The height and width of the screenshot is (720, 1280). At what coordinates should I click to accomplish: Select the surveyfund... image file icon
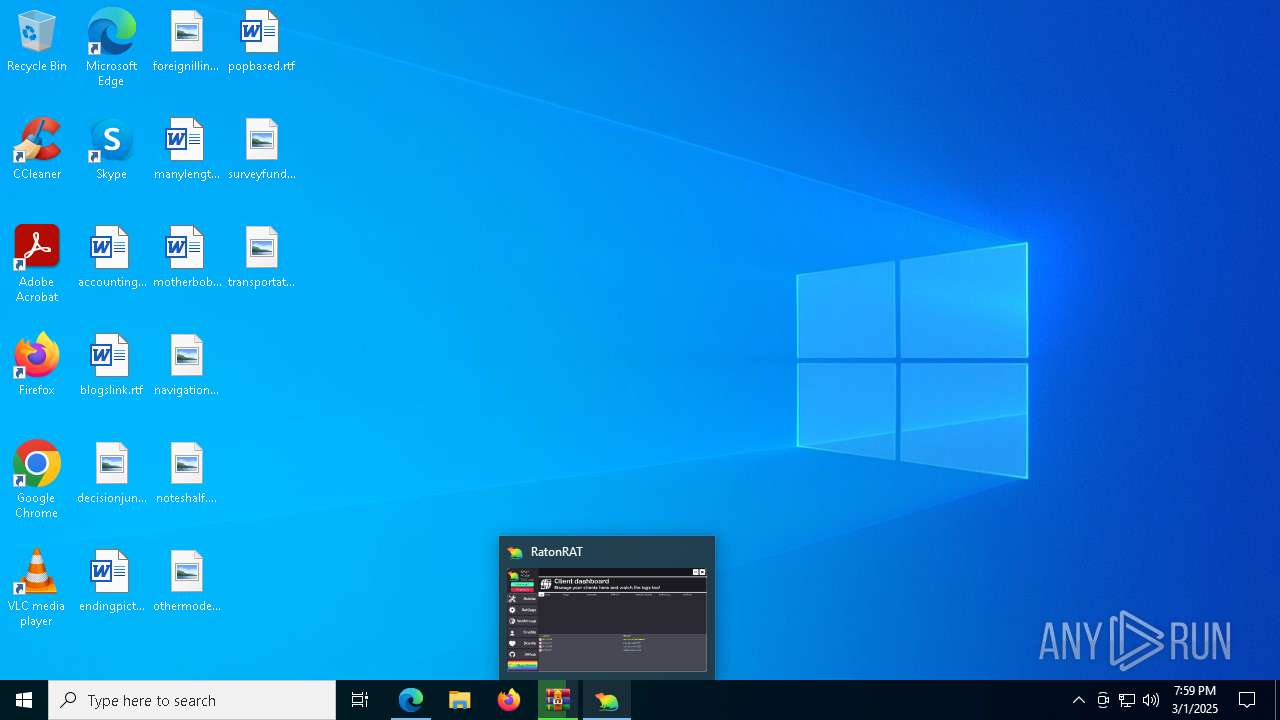pos(261,150)
